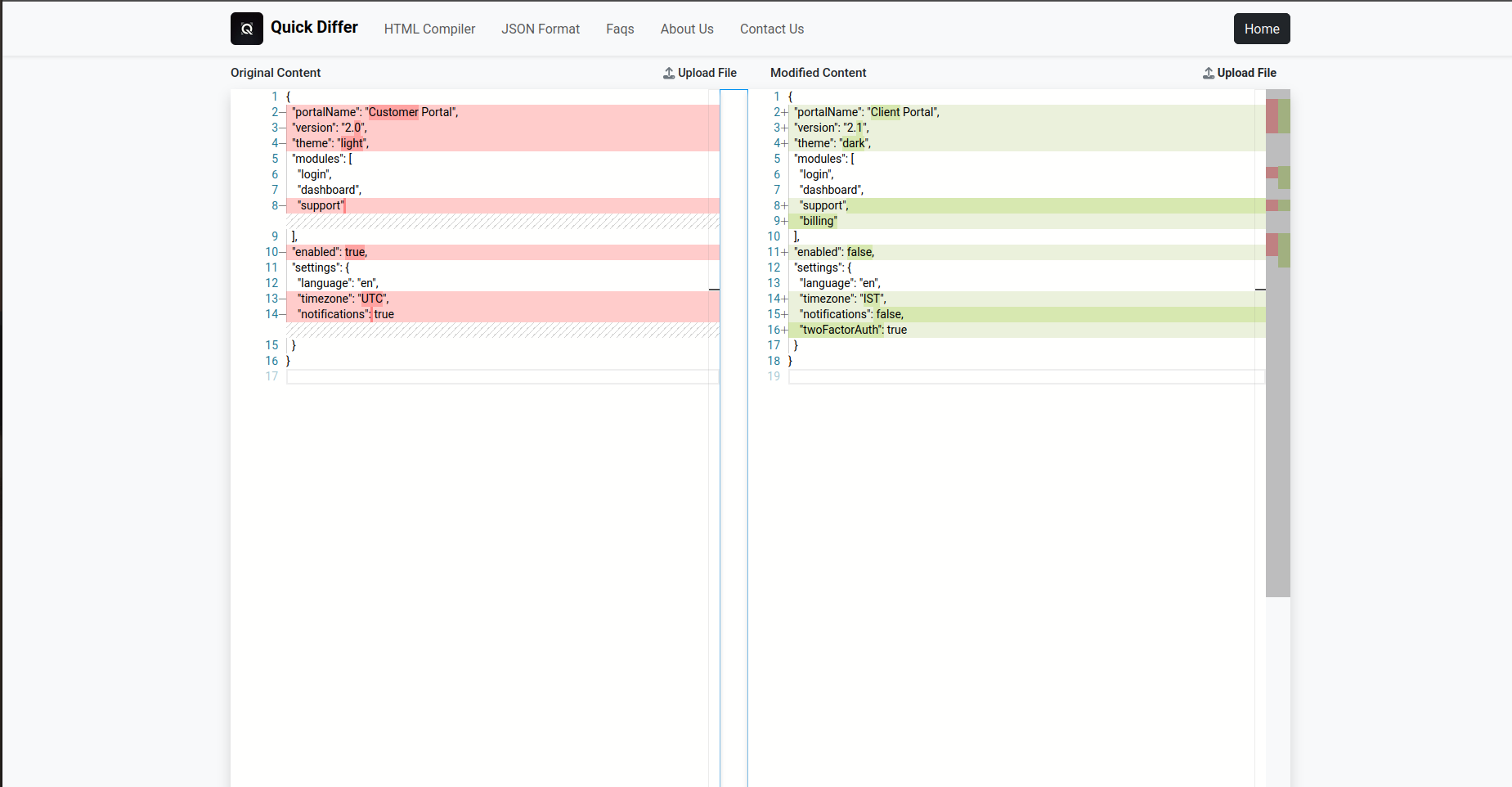The height and width of the screenshot is (787, 1512).
Task: Click empty line 17 in original editor
Action: pos(502,376)
